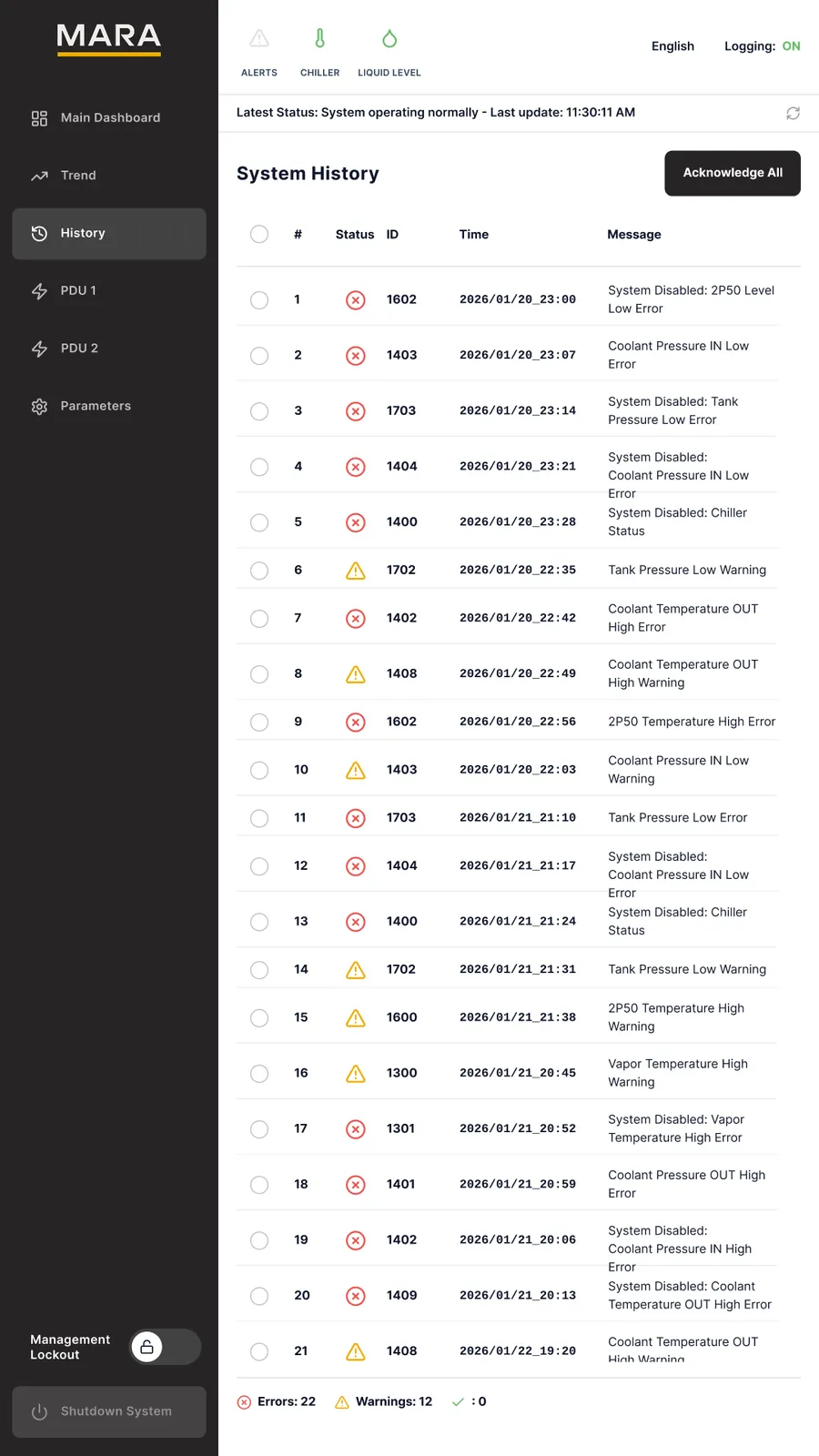Click the Acknowledge All button

pyautogui.click(x=733, y=173)
